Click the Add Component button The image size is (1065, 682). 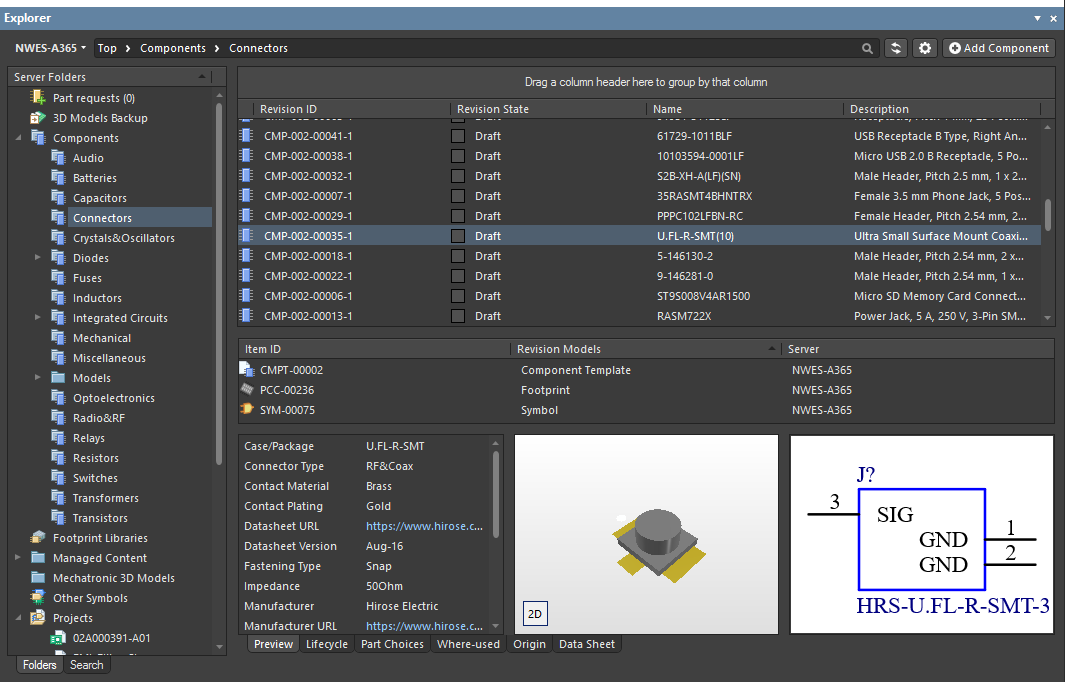[x=999, y=48]
